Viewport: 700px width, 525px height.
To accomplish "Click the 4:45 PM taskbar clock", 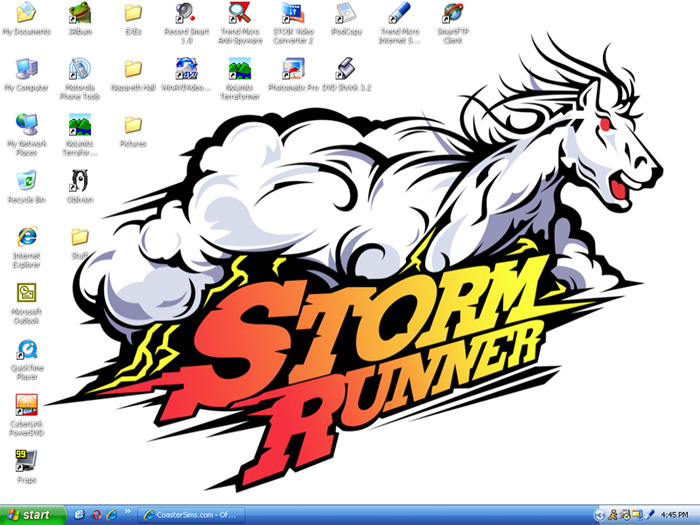I will coord(674,515).
